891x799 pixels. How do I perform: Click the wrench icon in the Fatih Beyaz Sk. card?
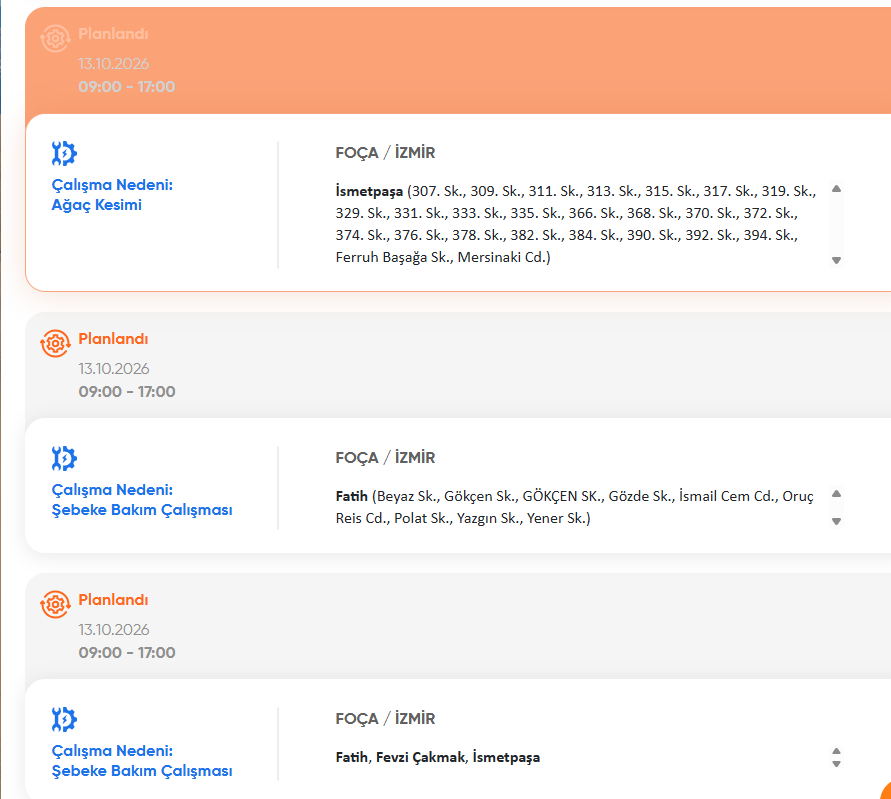pyautogui.click(x=64, y=459)
